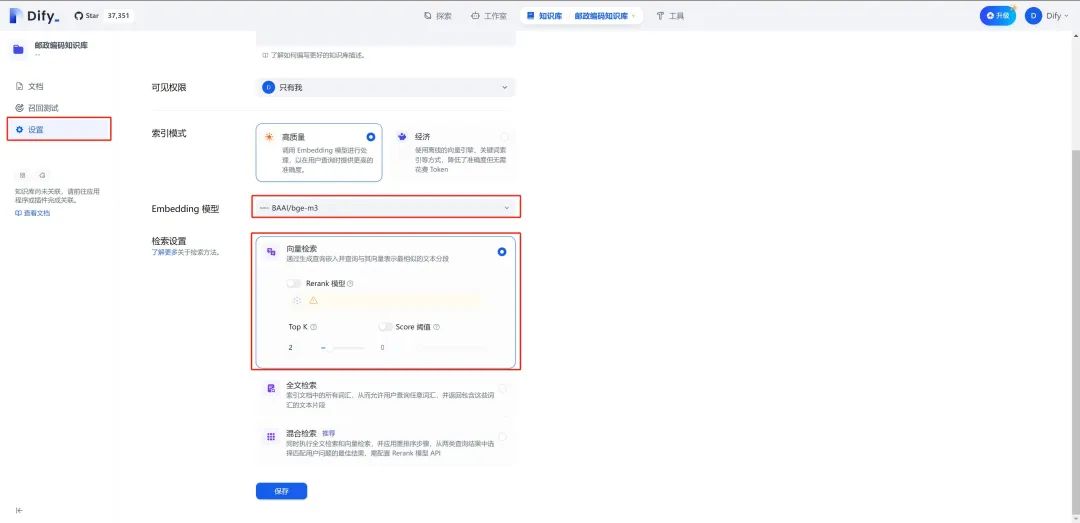Click the help icon next to Top K
This screenshot has width=1080, height=523.
(x=313, y=327)
